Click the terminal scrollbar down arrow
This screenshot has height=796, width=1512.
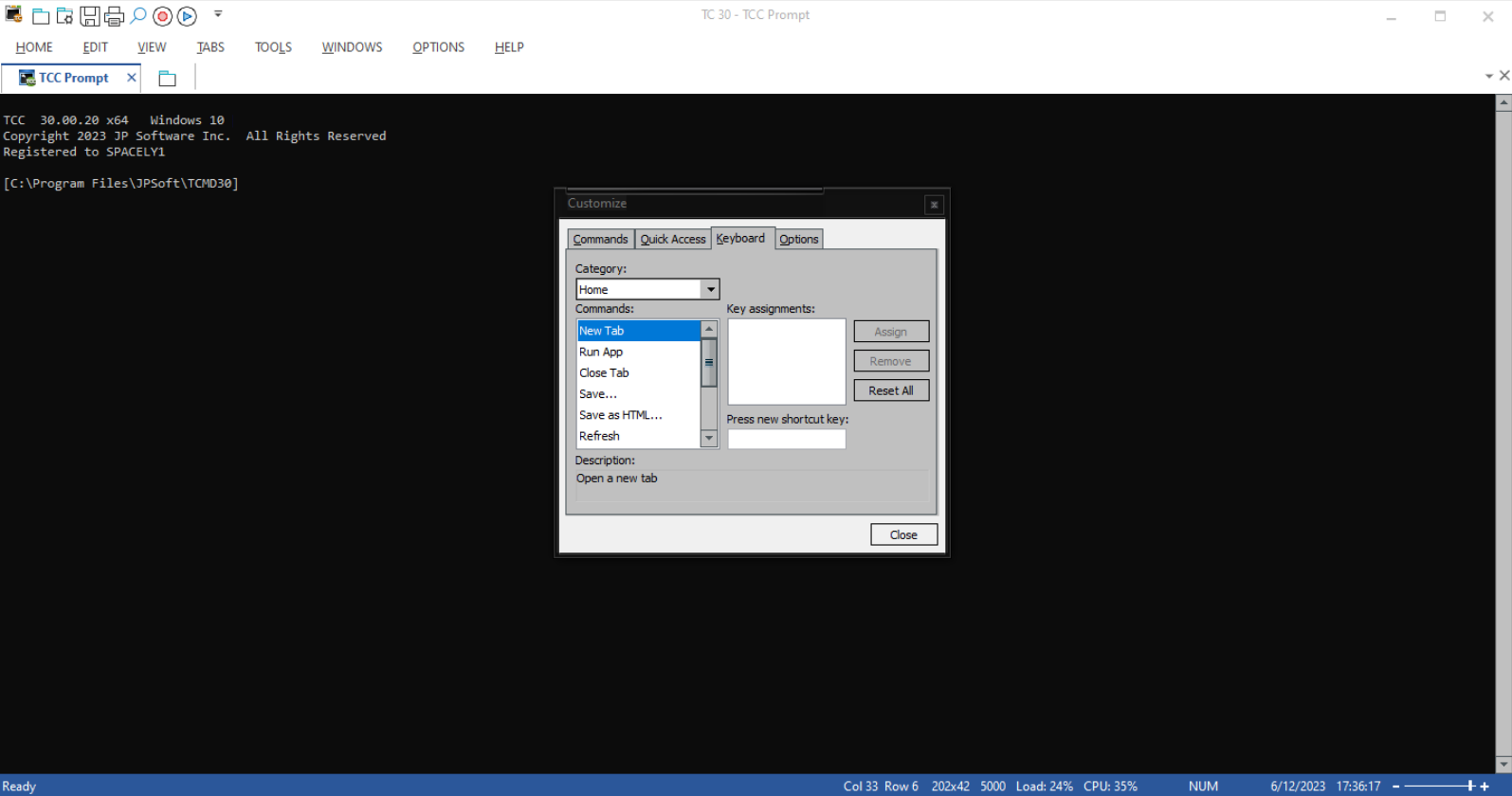coord(1503,765)
